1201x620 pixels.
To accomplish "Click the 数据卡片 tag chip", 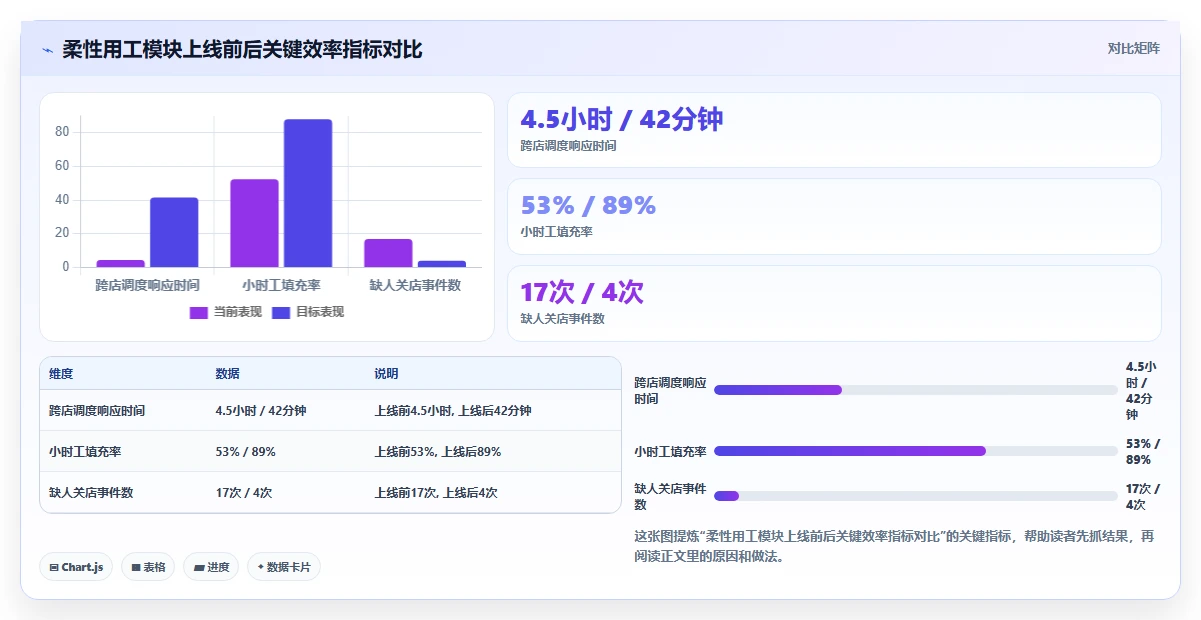I will [x=284, y=567].
